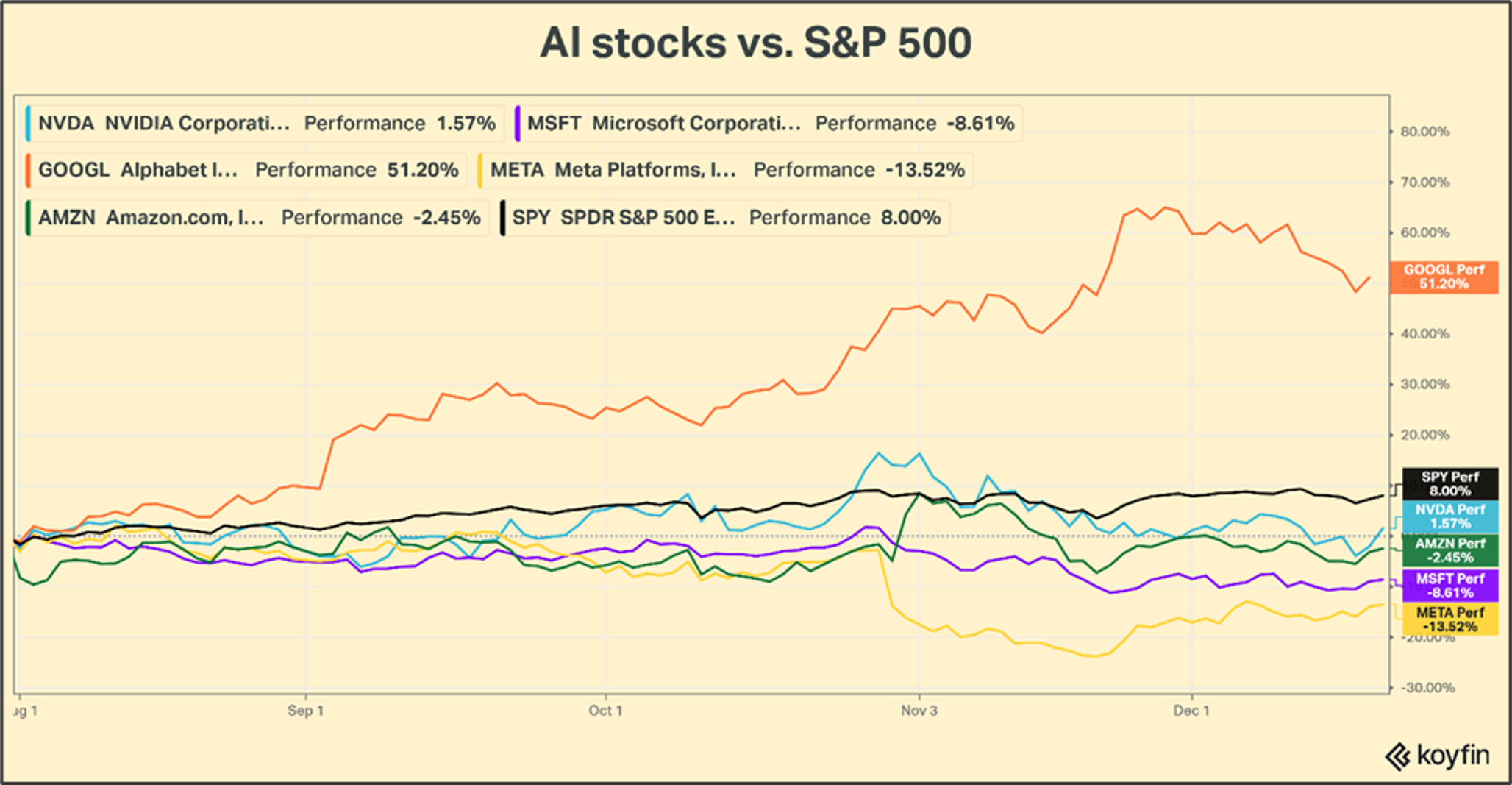The height and width of the screenshot is (785, 1512).
Task: Click the Dec 1 date on time axis
Action: [x=1191, y=711]
